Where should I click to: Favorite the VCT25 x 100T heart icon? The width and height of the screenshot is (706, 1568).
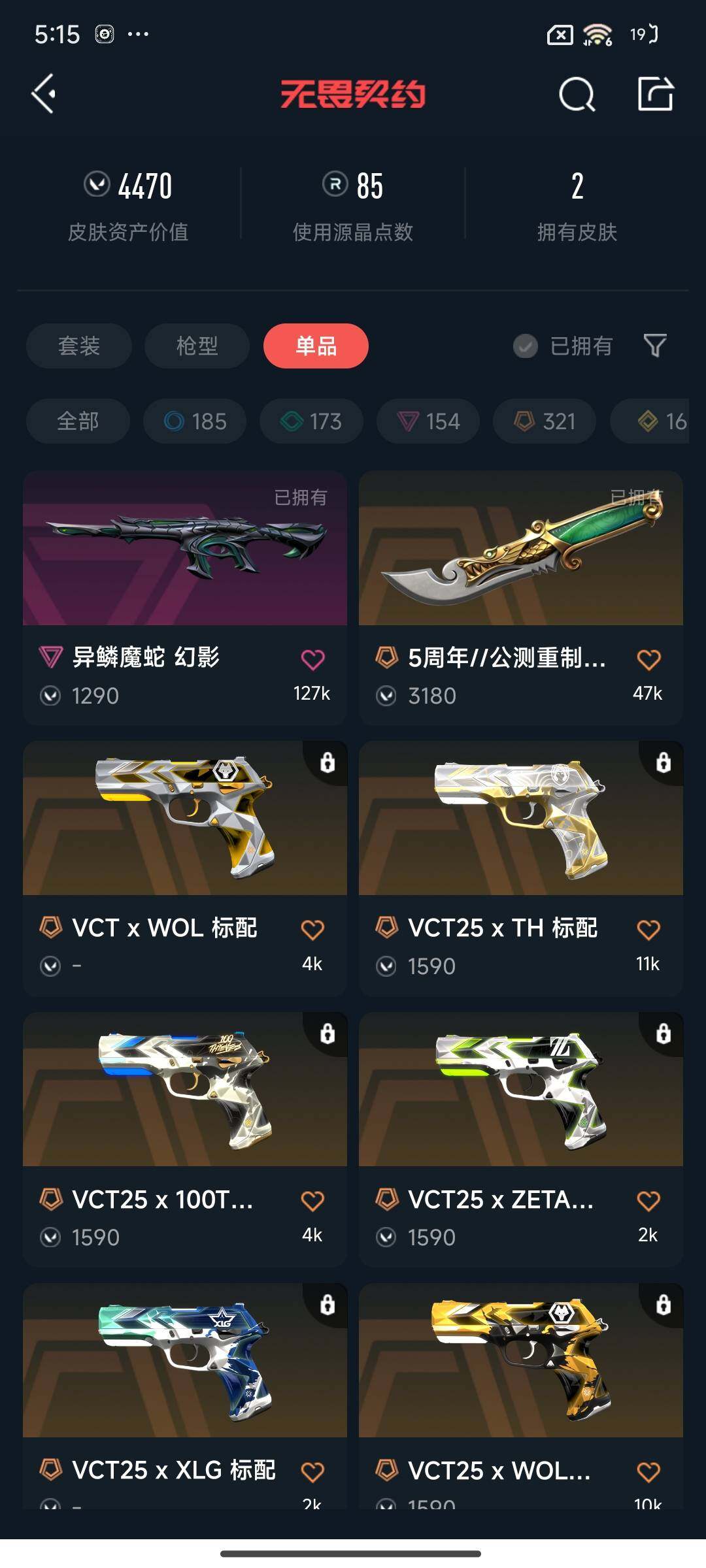(x=312, y=1200)
